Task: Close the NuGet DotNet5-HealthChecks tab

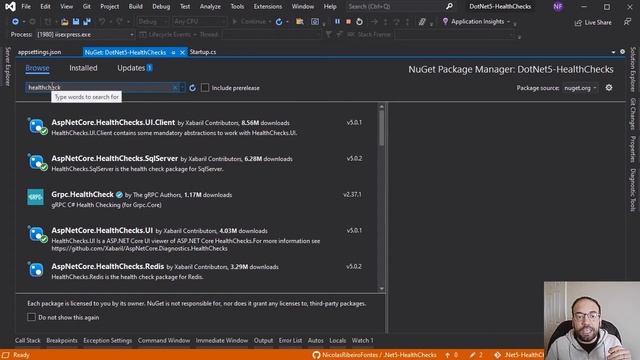Action: point(182,53)
